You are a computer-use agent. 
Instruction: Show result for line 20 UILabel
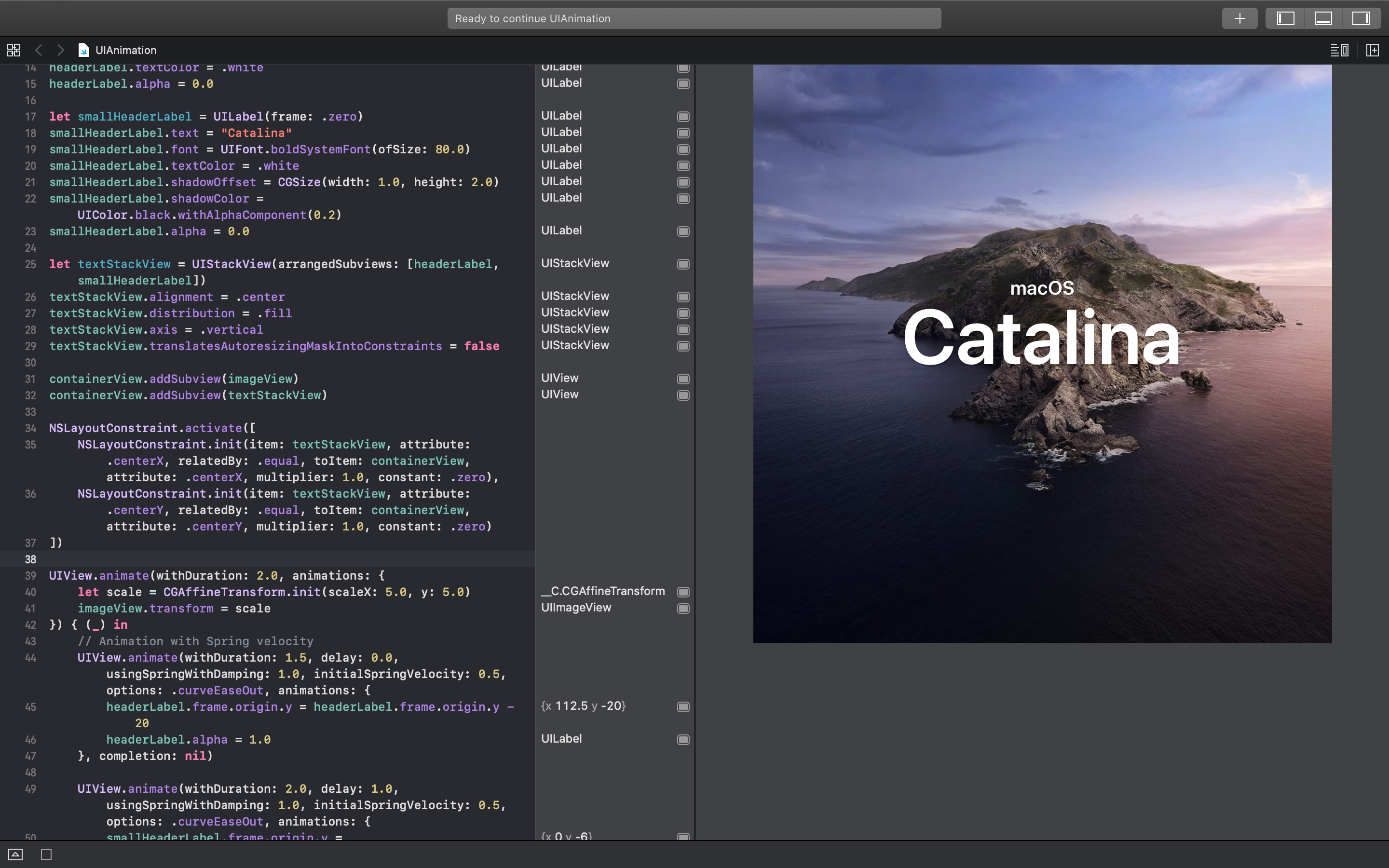tap(683, 166)
